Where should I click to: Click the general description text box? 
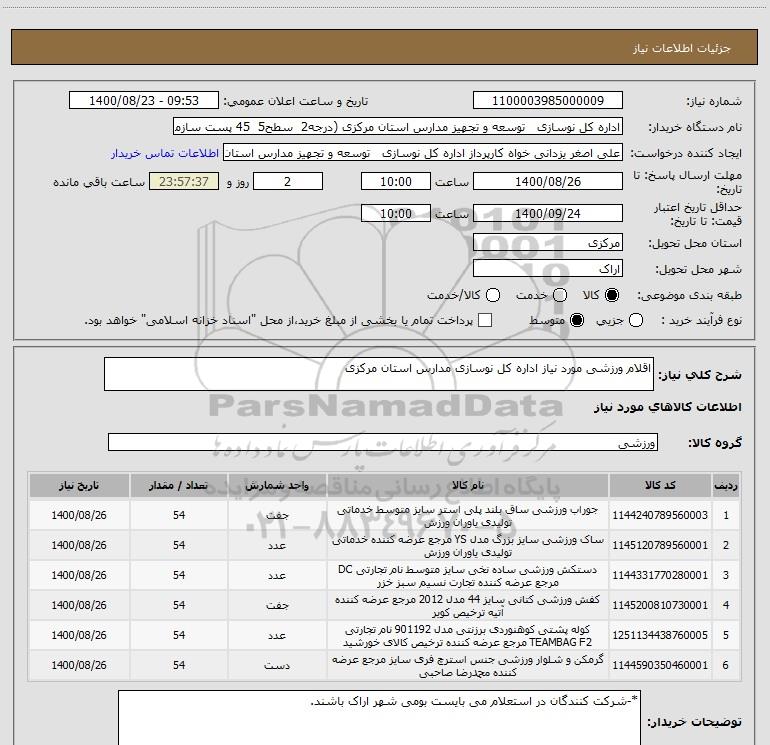(x=379, y=374)
